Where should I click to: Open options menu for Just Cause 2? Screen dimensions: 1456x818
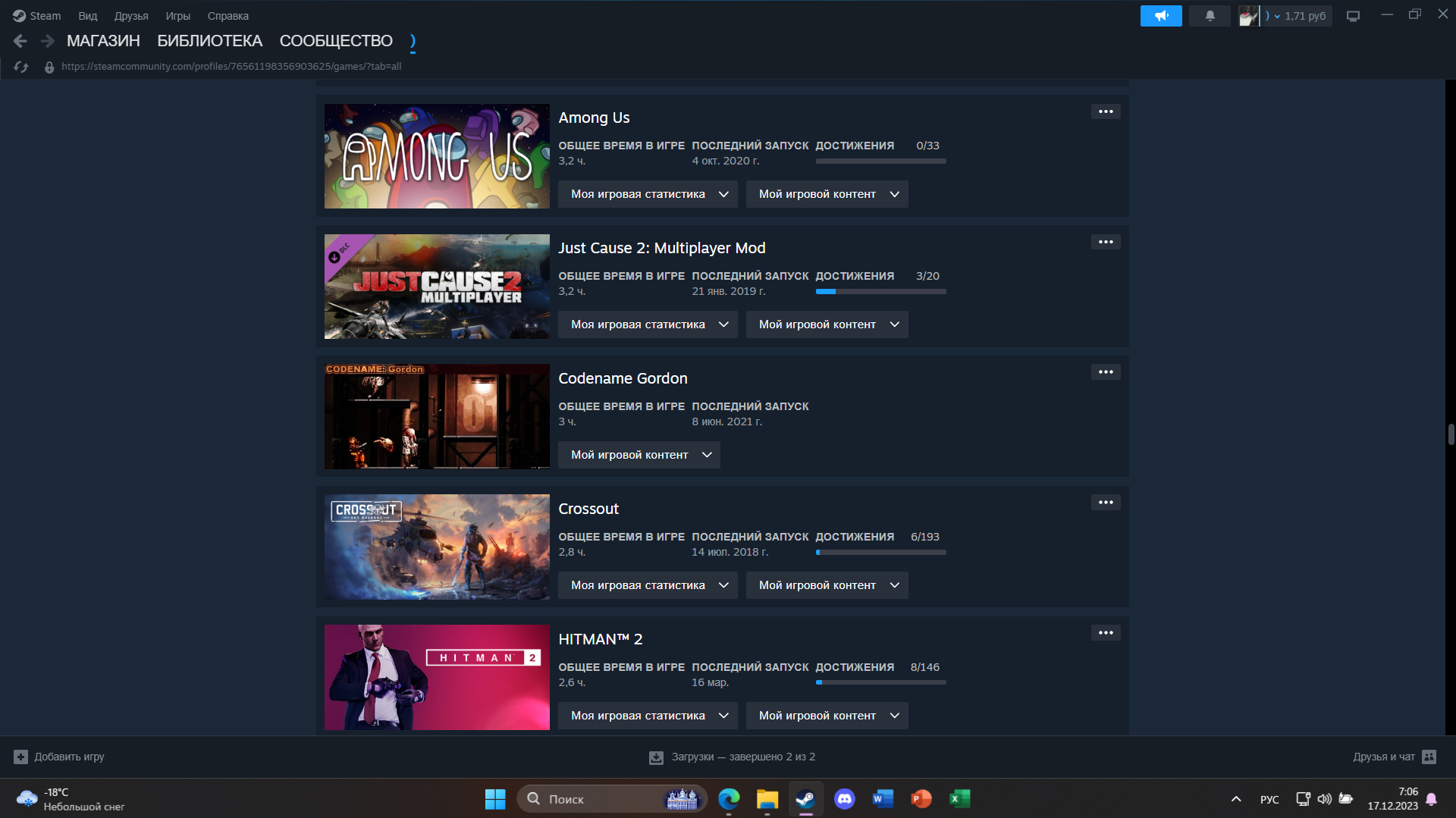coord(1106,242)
